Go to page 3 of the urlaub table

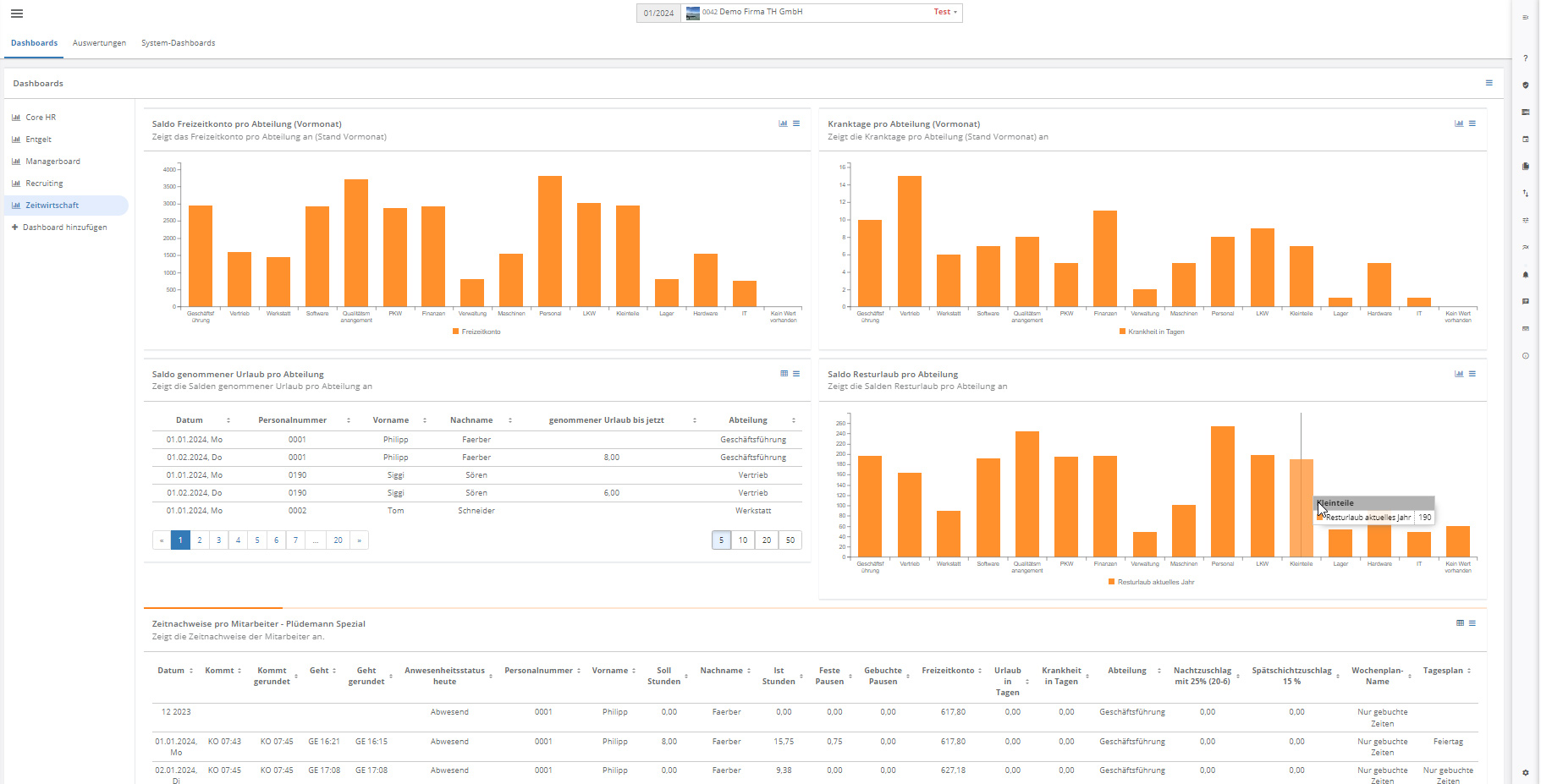218,540
